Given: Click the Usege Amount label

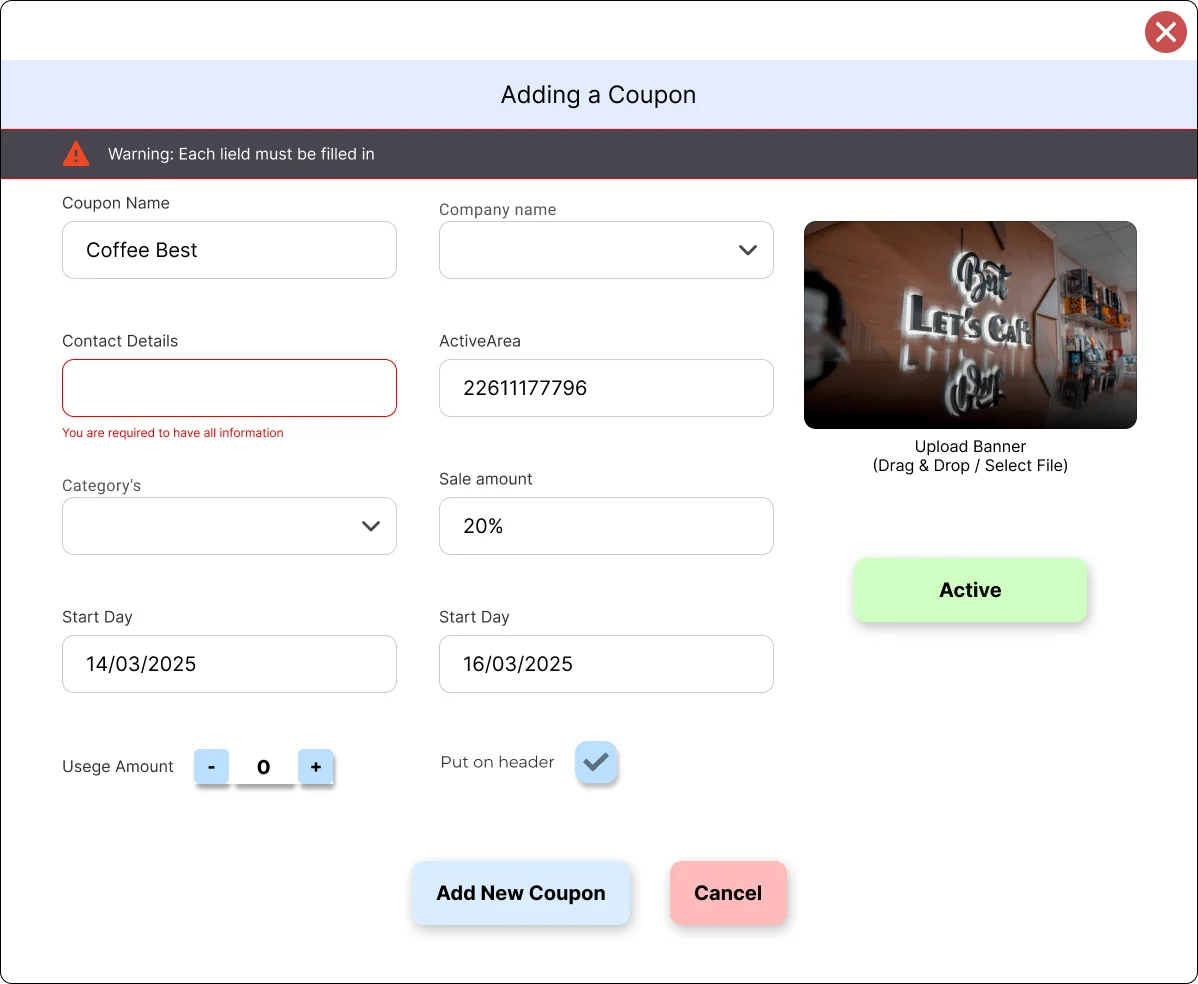Looking at the screenshot, I should click(118, 766).
